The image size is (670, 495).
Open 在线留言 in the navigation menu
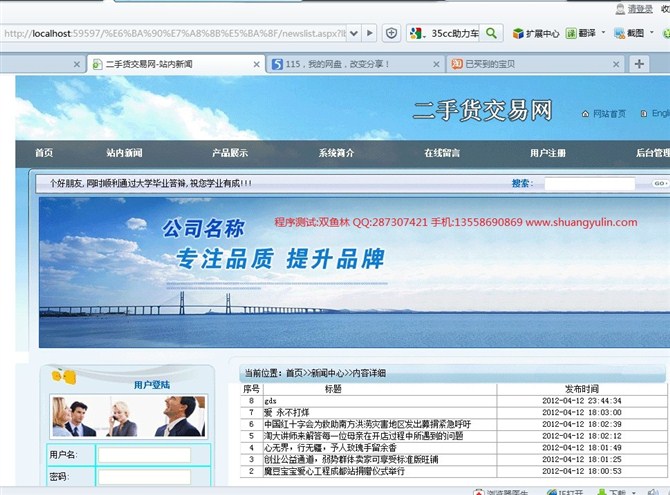pos(442,153)
